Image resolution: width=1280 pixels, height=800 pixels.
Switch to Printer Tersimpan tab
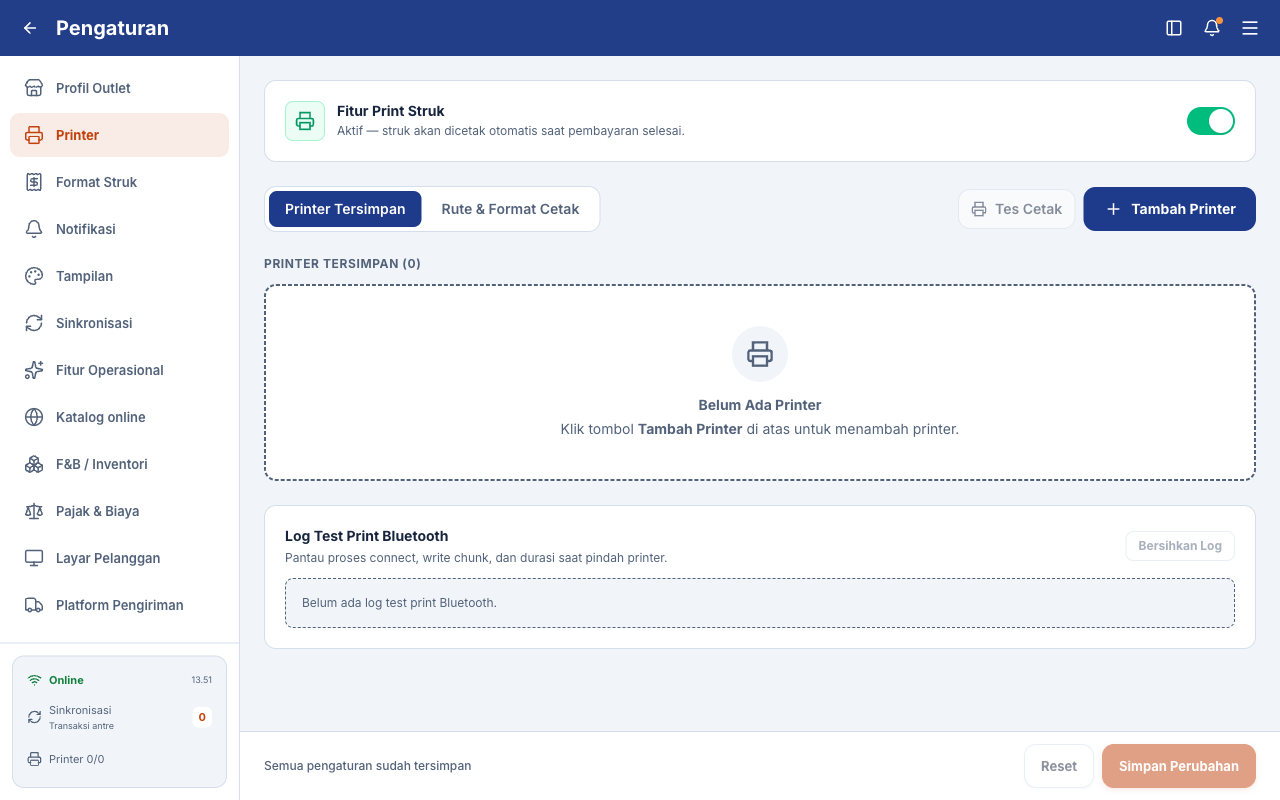(345, 209)
